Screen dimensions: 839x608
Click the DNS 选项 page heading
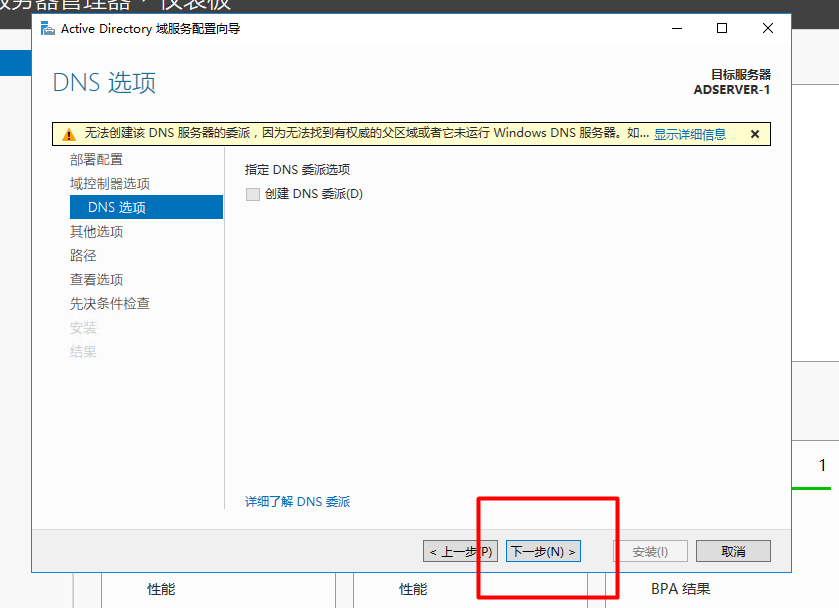(104, 83)
